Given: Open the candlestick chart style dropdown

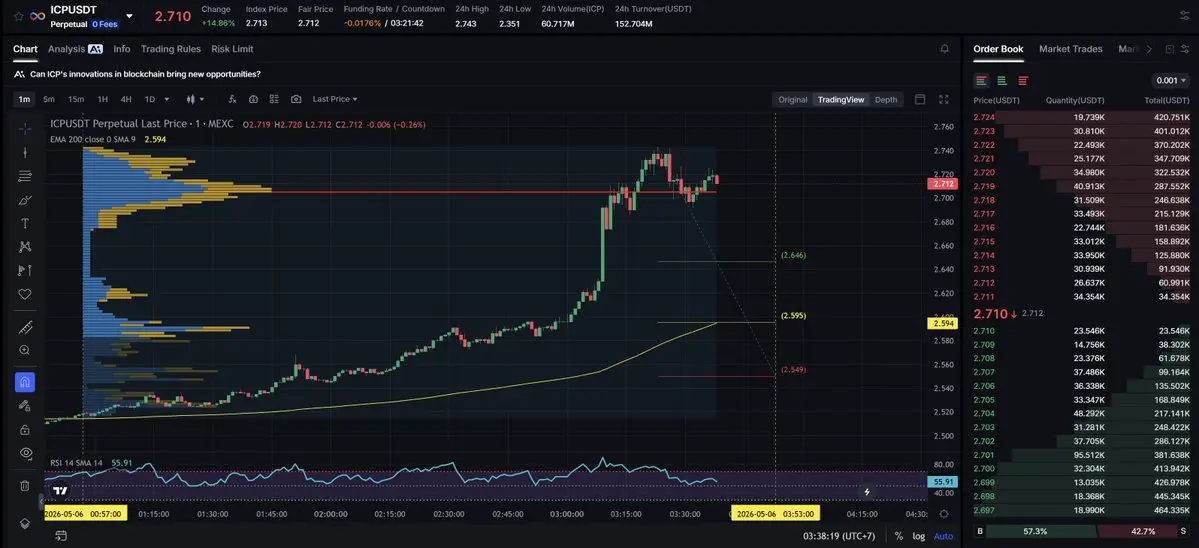Looking at the screenshot, I should coord(197,99).
